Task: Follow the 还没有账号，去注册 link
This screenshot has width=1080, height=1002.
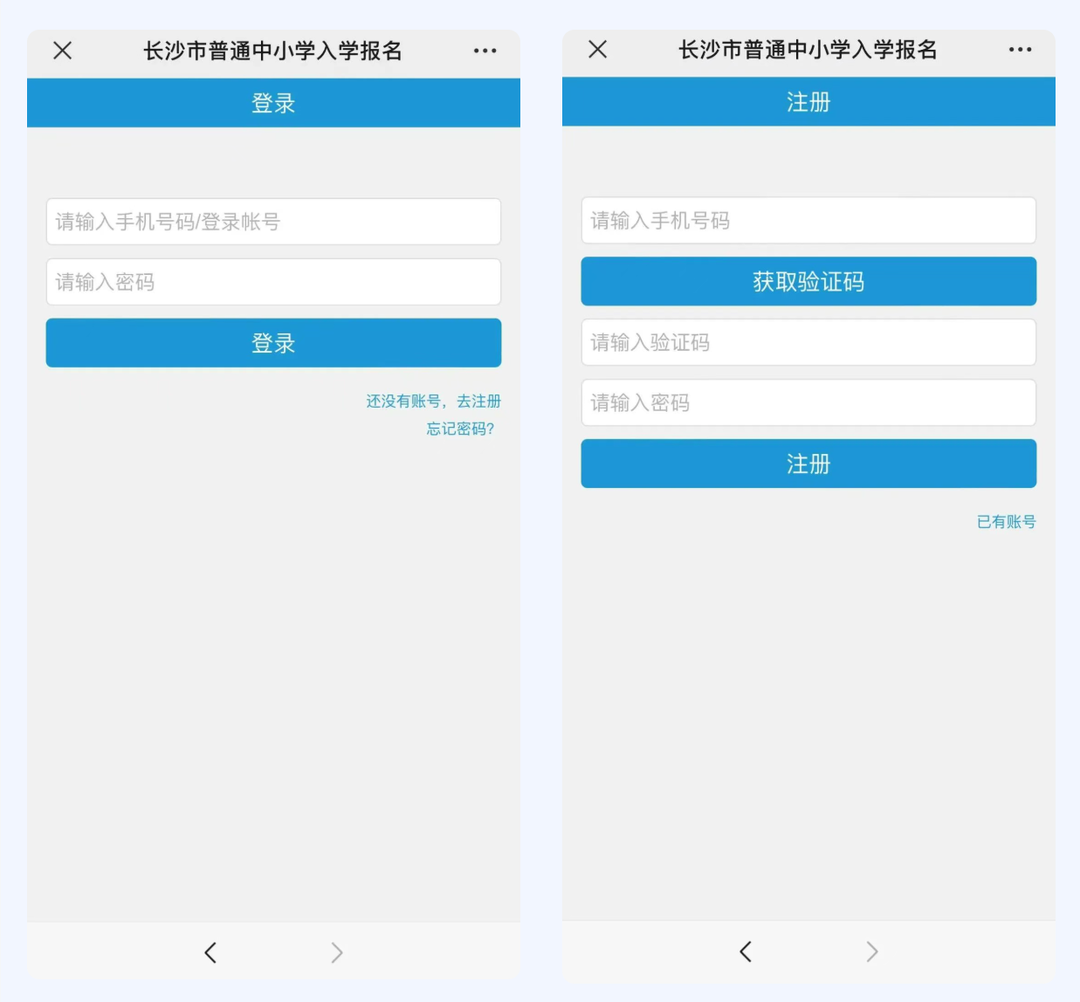Action: point(433,401)
